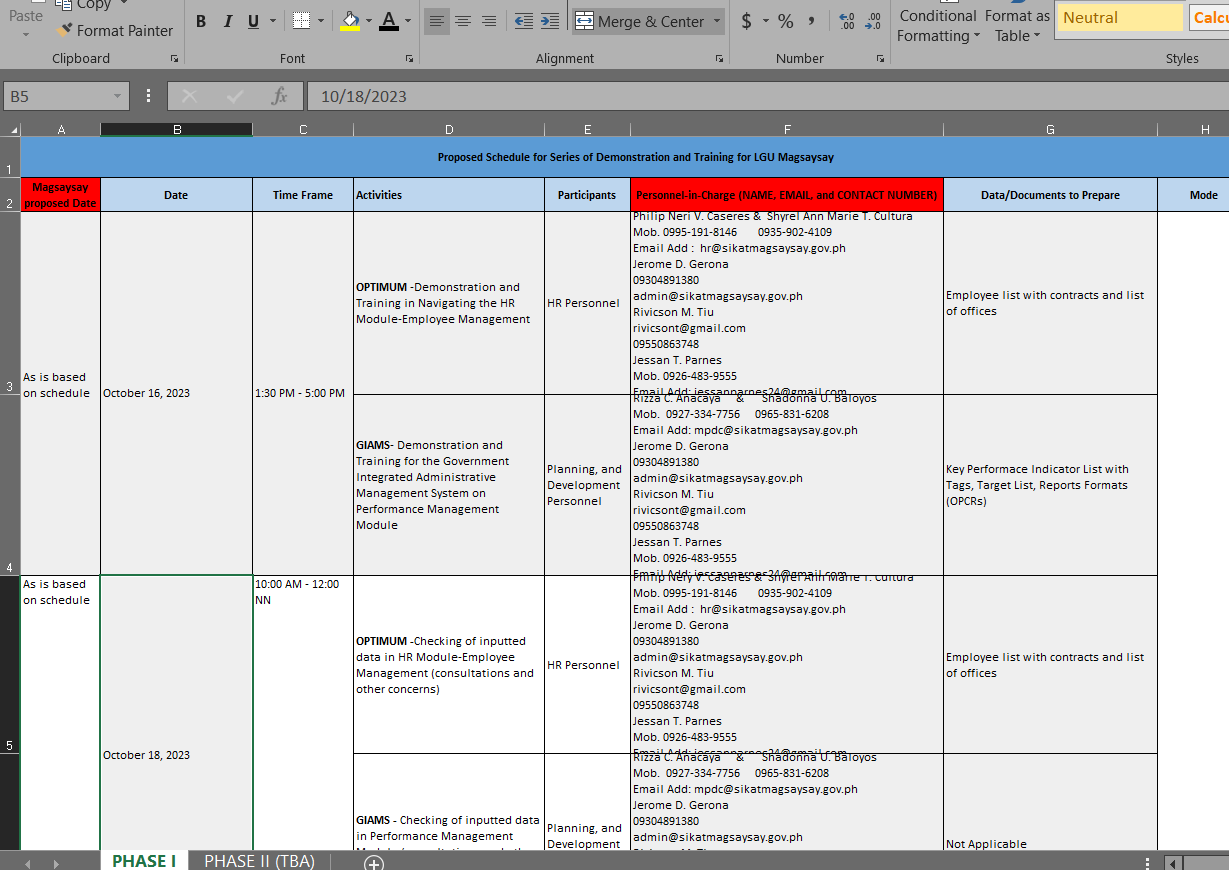Open Merge & Center dropdown arrow
This screenshot has height=870, width=1229.
[717, 21]
